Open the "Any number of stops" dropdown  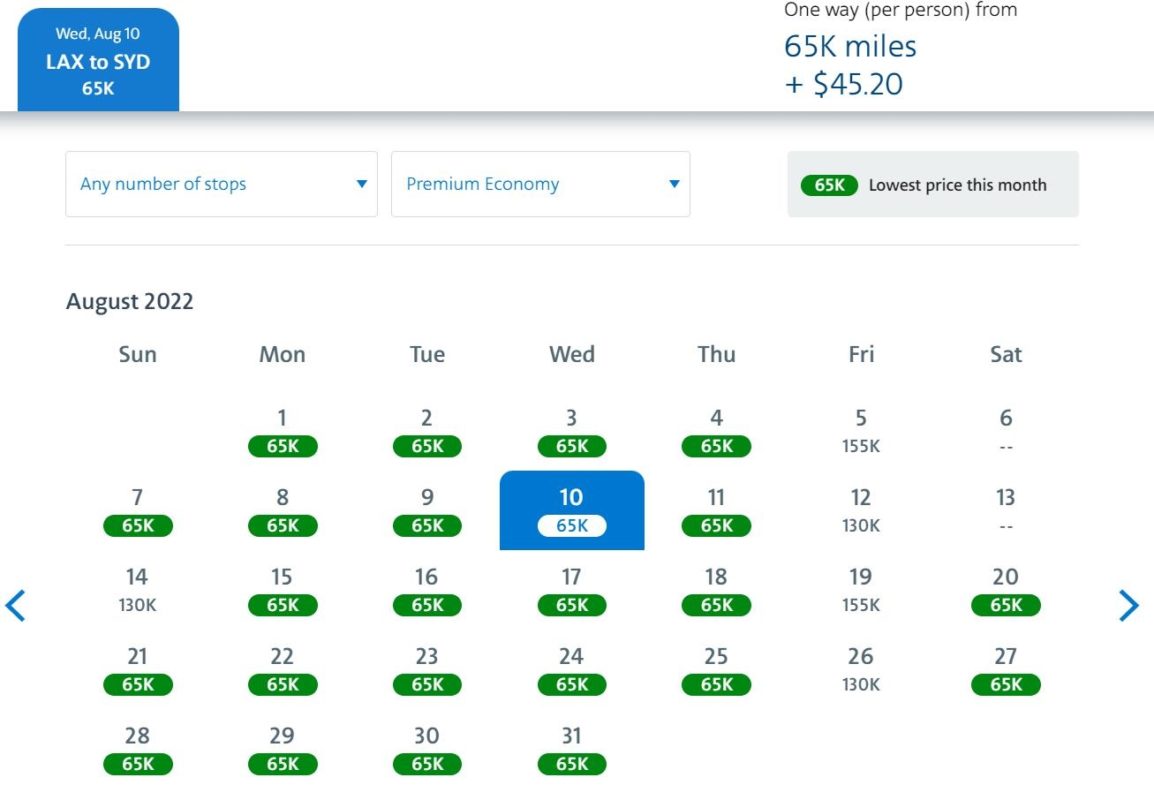[220, 184]
